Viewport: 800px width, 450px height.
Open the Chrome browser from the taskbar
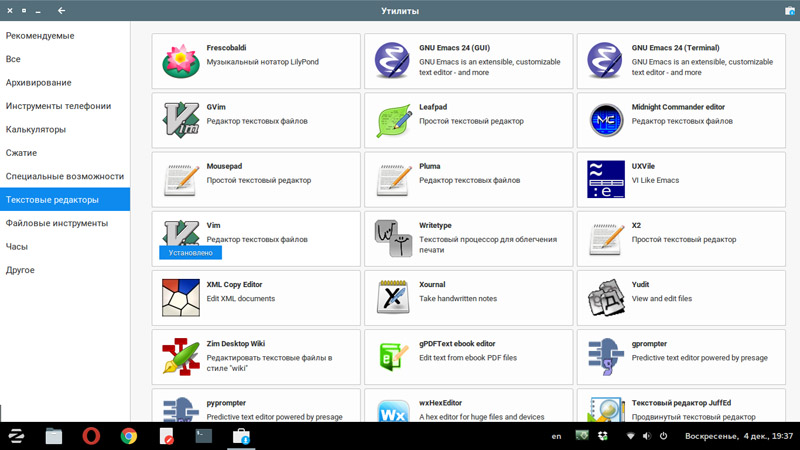(129, 436)
